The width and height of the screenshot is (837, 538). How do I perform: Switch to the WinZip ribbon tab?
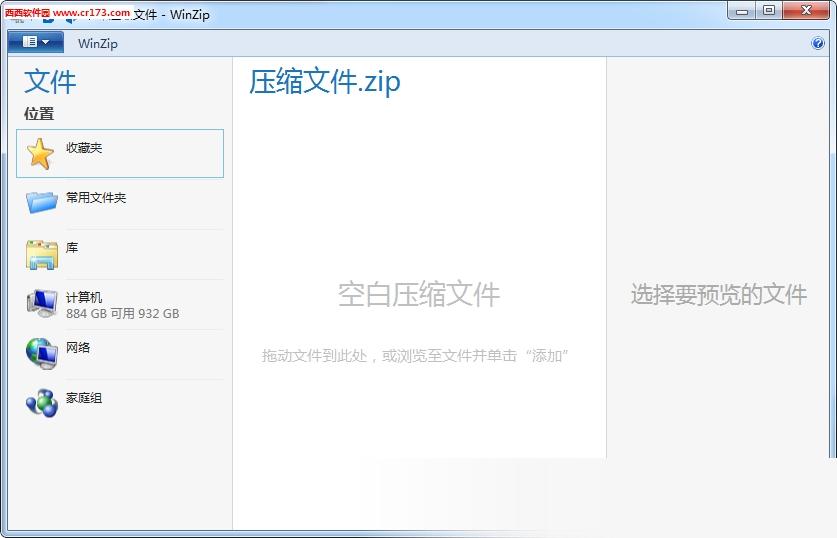pos(98,44)
